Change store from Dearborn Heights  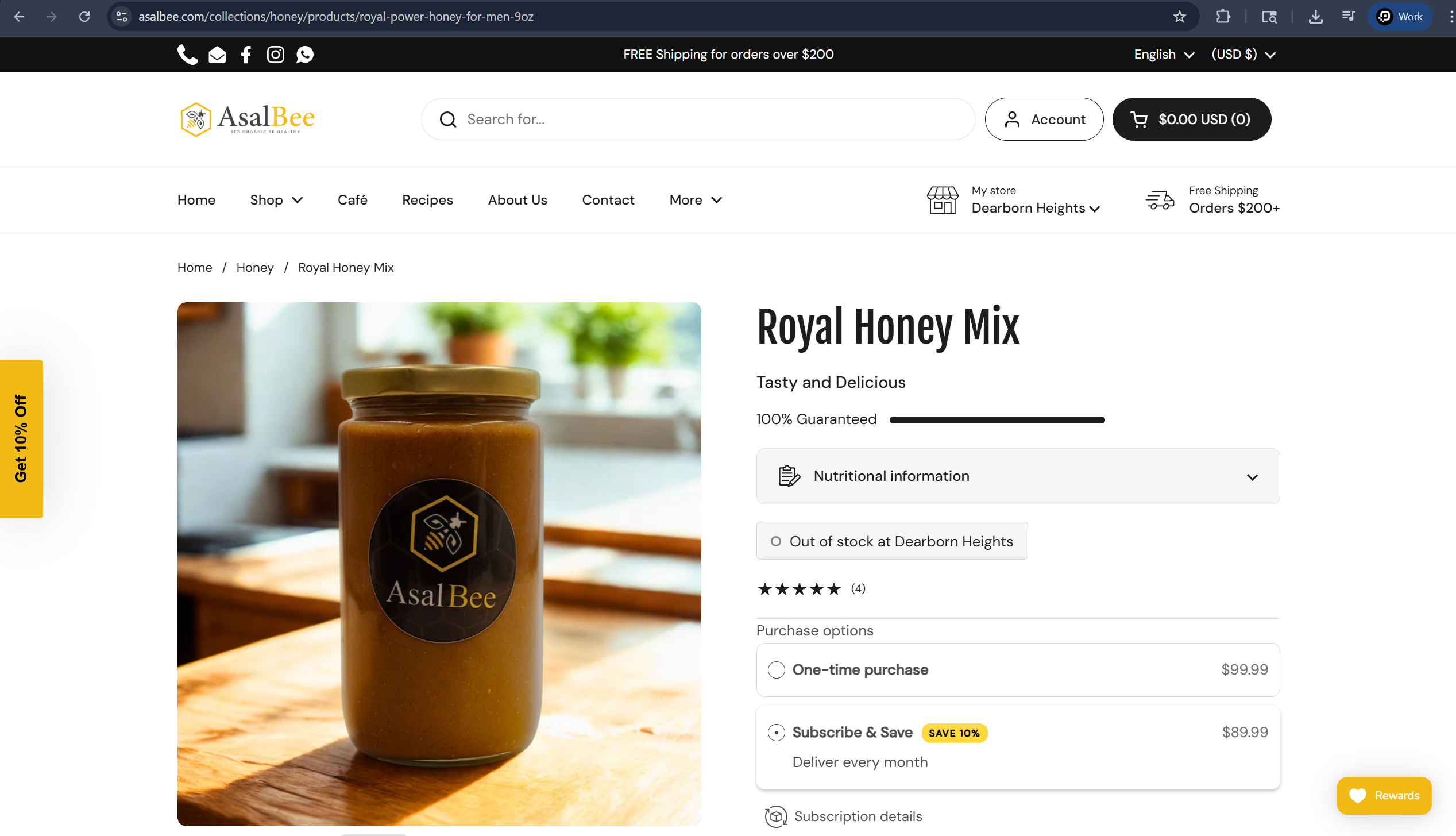pyautogui.click(x=1036, y=208)
